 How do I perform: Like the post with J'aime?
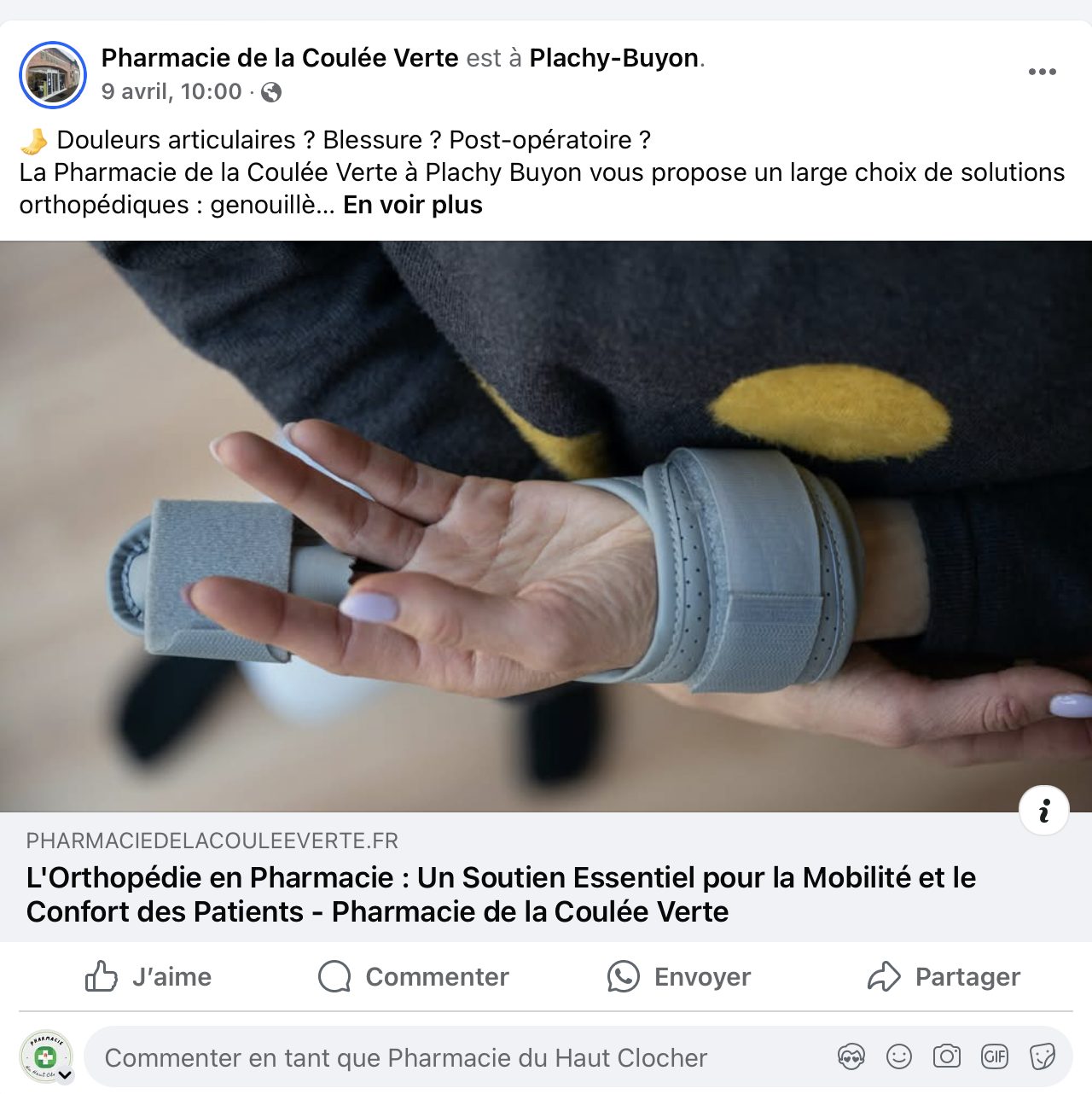(148, 976)
